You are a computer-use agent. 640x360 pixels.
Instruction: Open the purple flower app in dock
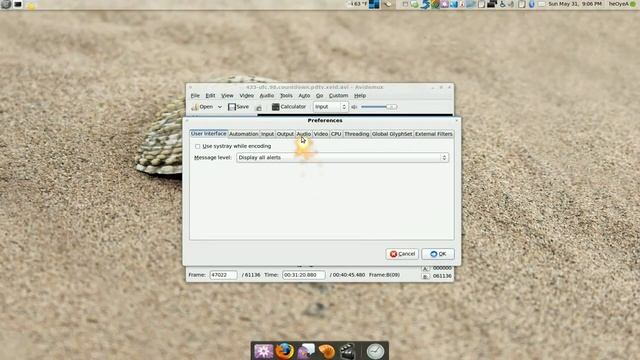click(x=263, y=351)
